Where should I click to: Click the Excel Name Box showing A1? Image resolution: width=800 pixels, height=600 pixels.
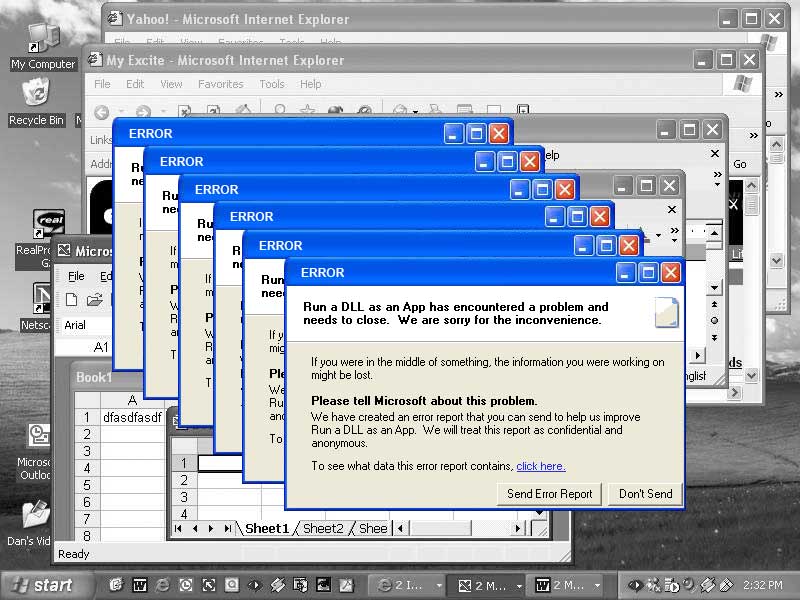tap(84, 347)
